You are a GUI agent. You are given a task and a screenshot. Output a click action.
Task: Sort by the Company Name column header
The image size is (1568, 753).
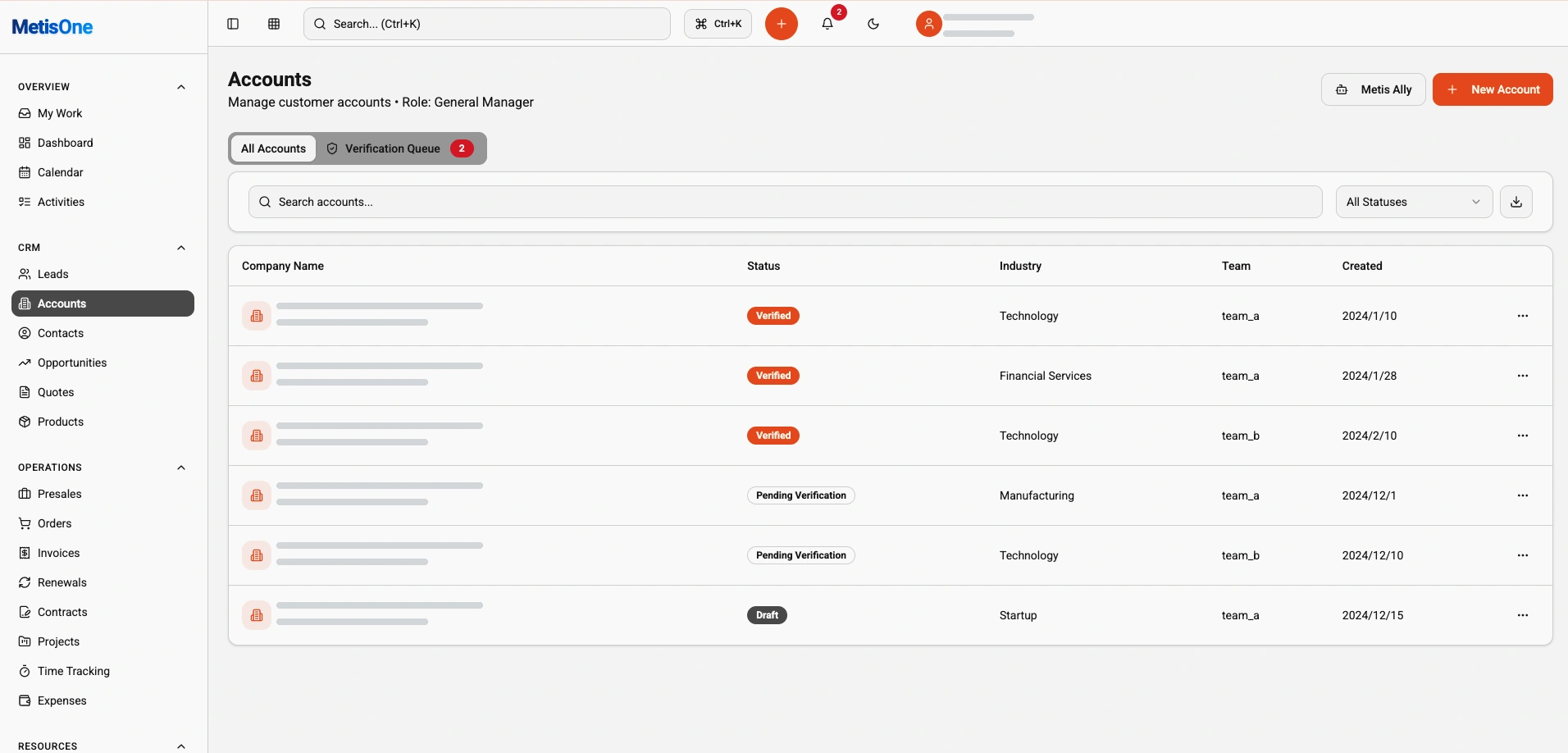(283, 266)
